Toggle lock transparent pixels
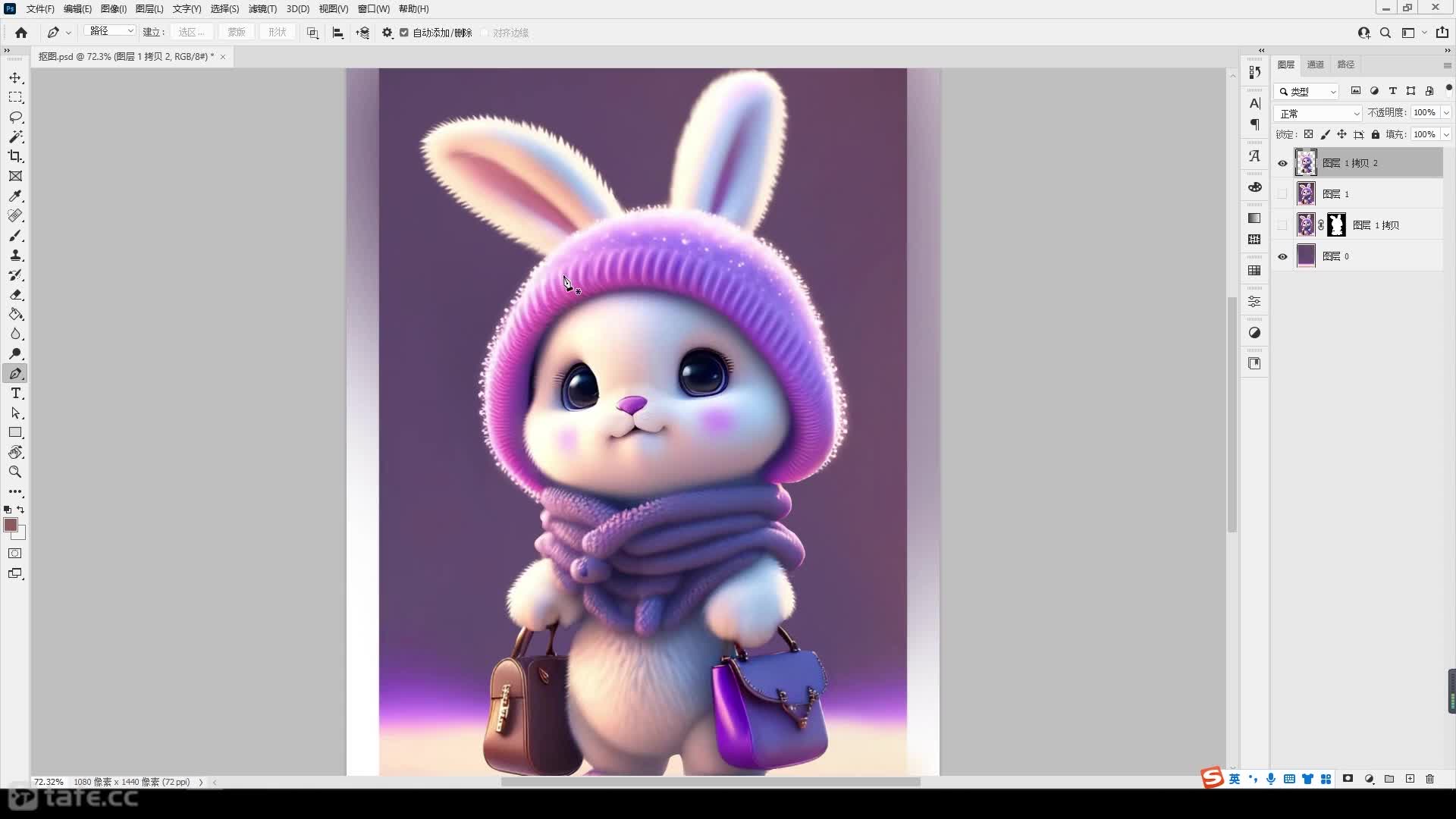 click(1308, 134)
